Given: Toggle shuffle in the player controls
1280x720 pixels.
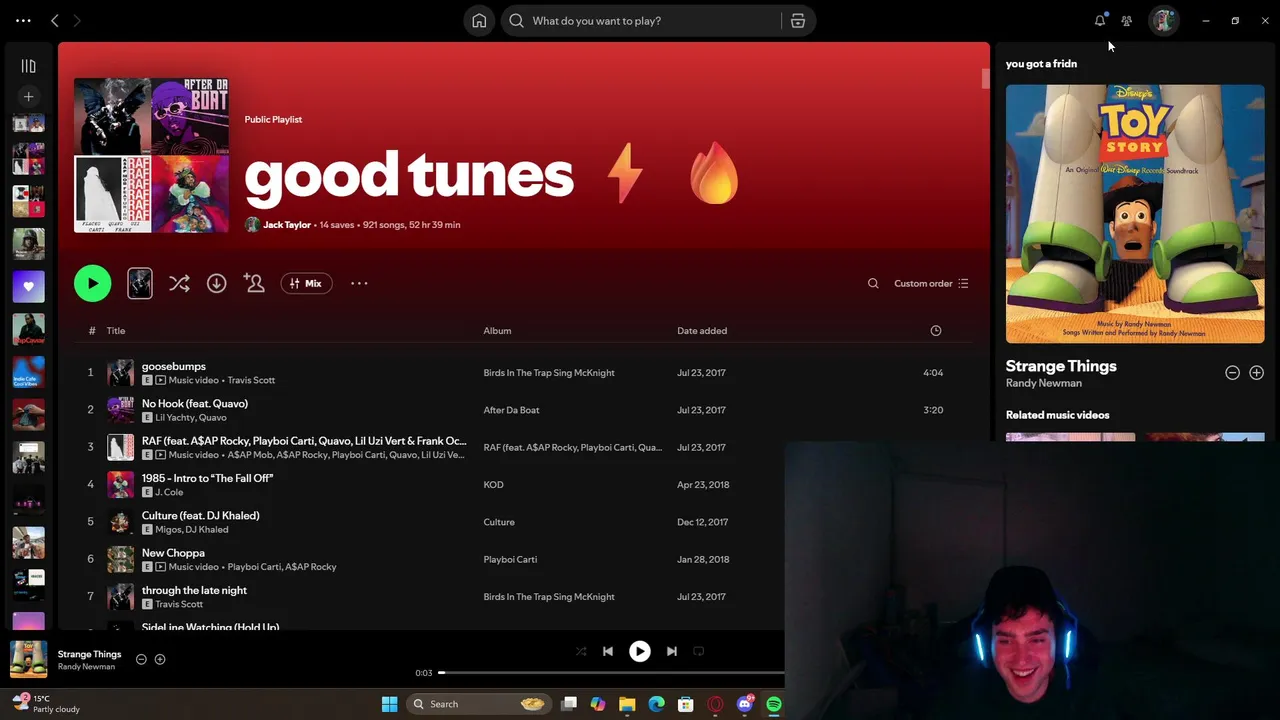Looking at the screenshot, I should coord(581,651).
